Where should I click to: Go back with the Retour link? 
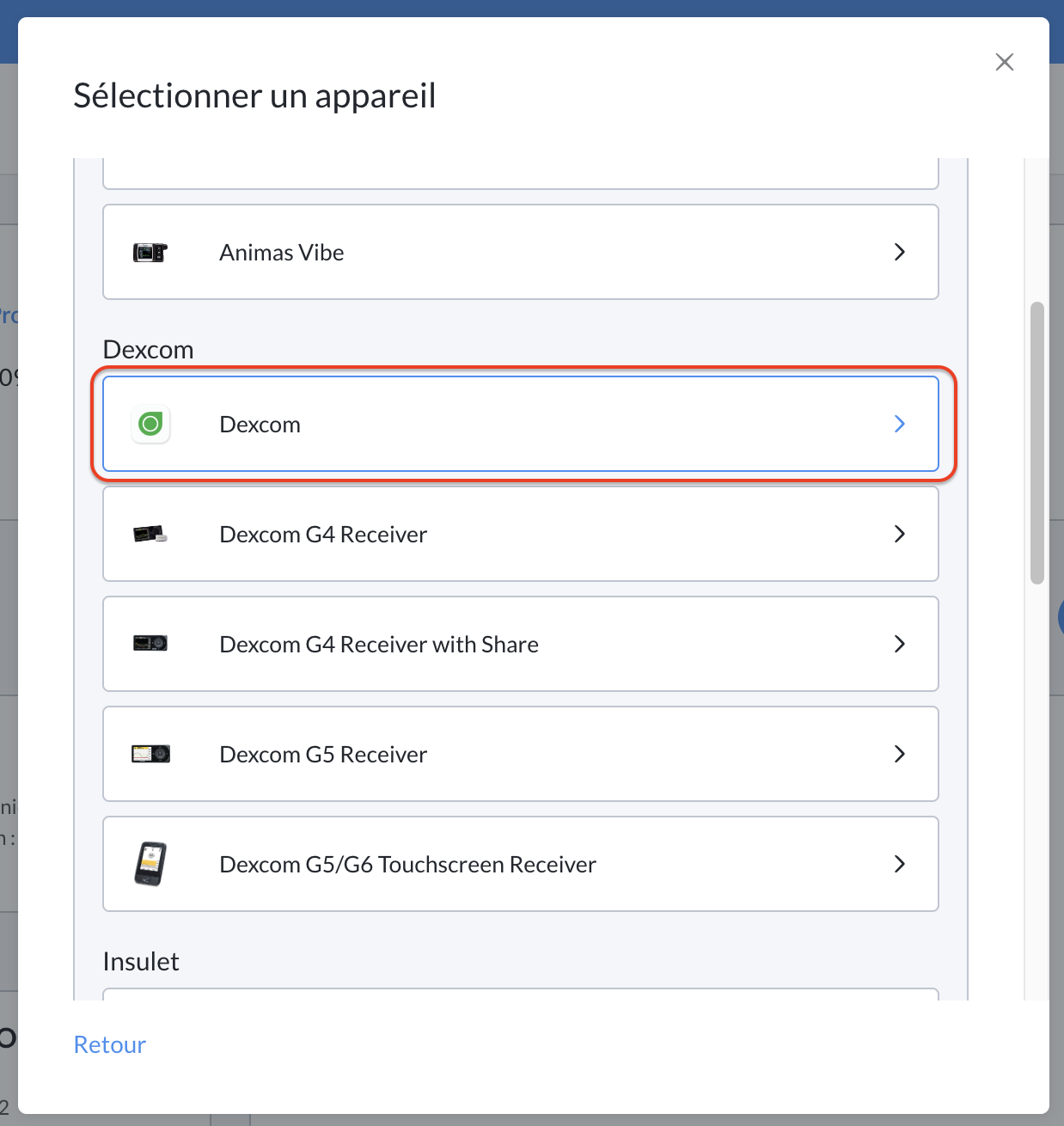click(110, 1044)
